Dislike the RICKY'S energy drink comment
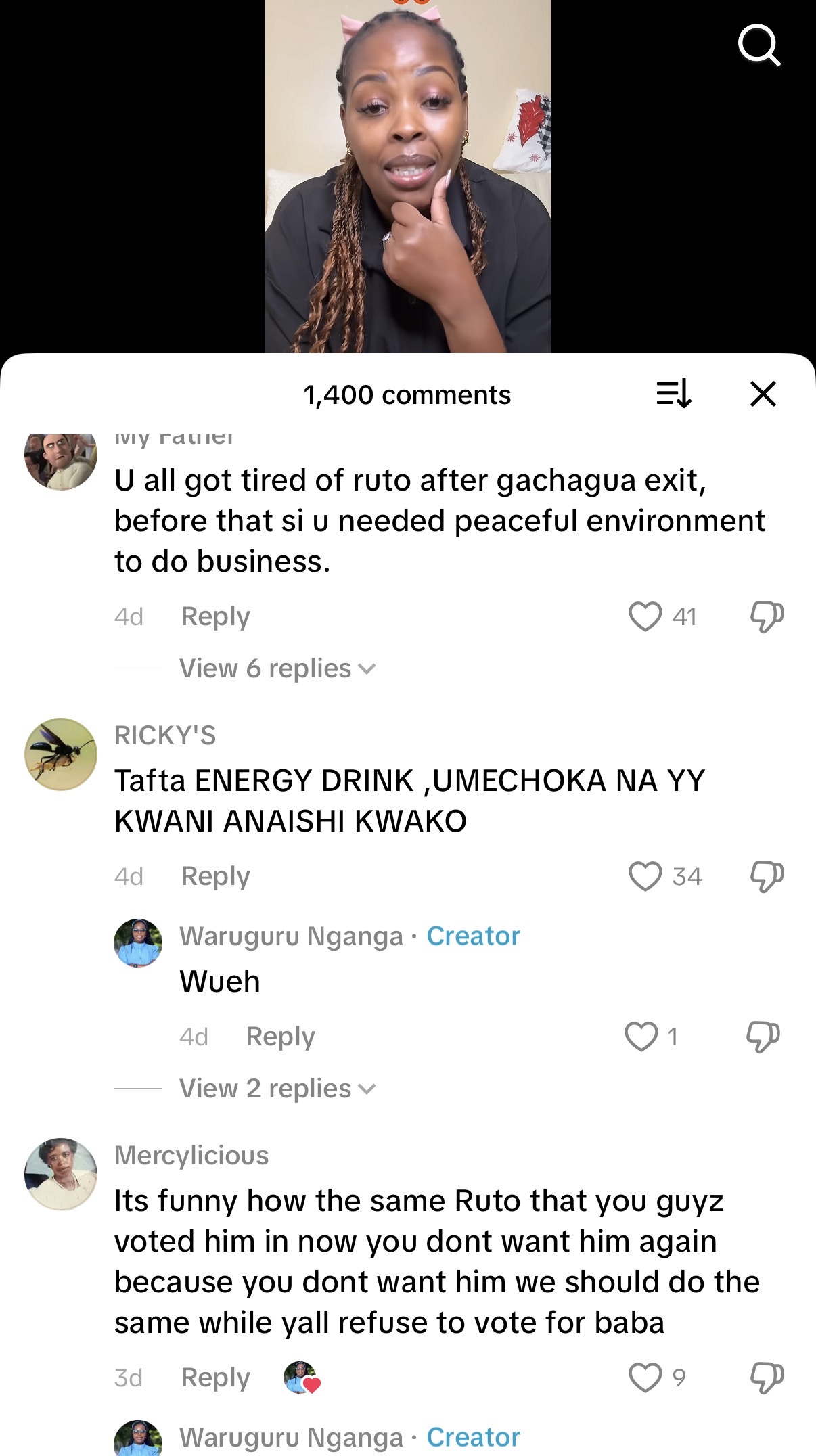Image resolution: width=816 pixels, height=1456 pixels. click(767, 876)
